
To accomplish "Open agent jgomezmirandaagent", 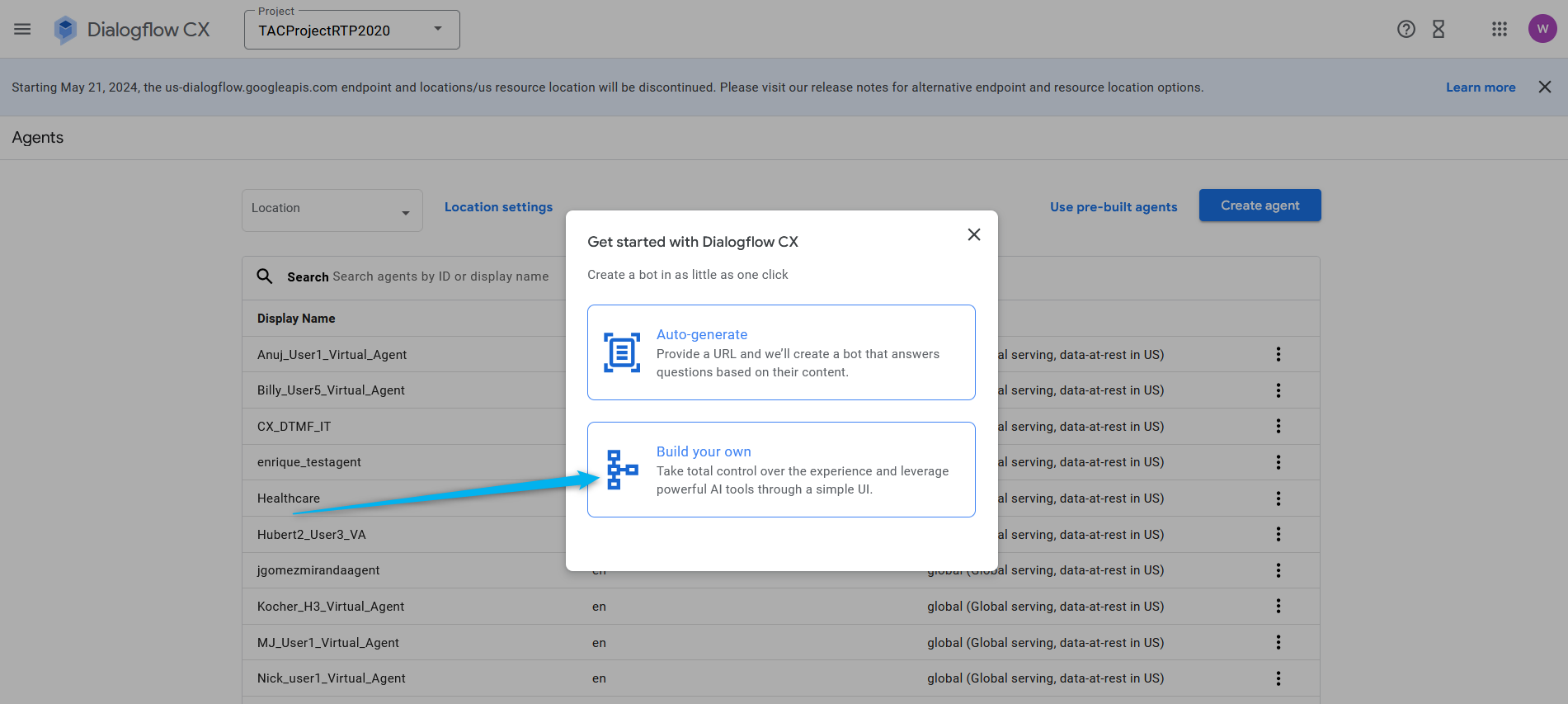I will (318, 570).
